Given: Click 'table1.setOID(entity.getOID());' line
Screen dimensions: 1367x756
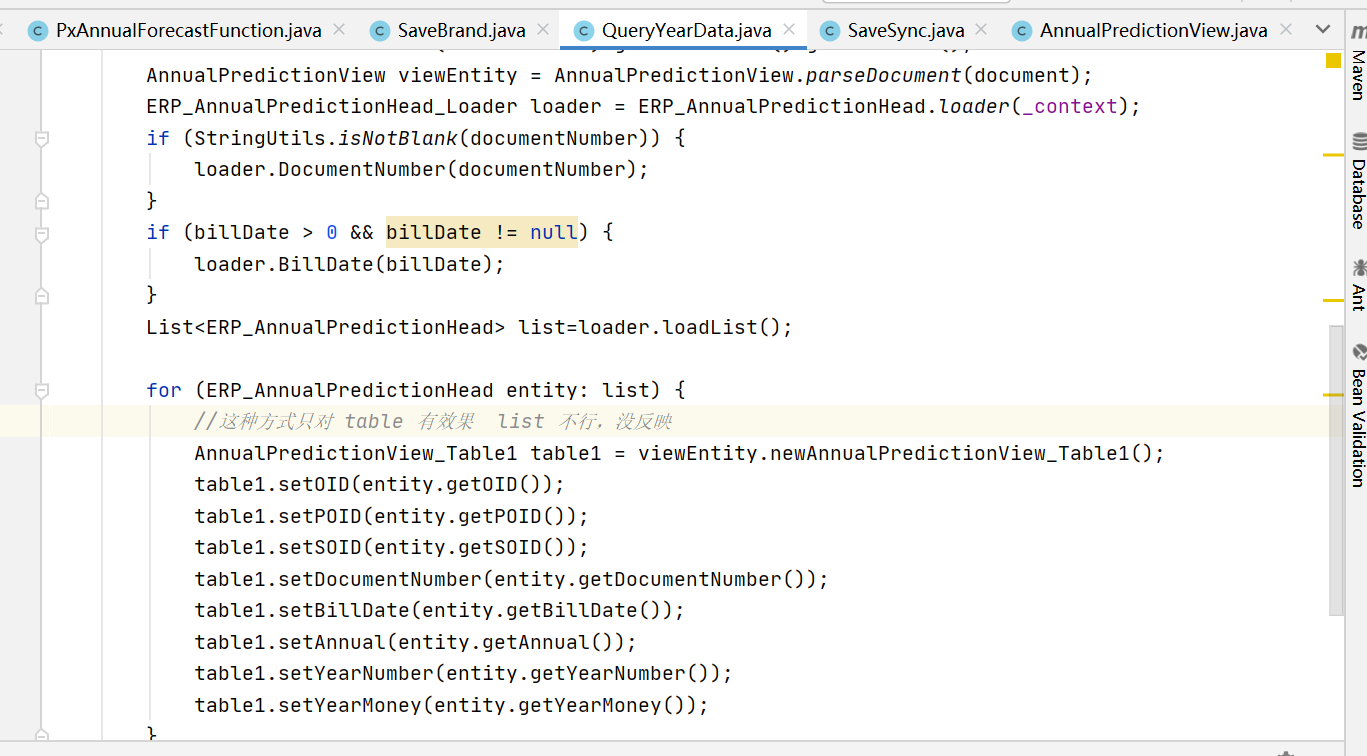Looking at the screenshot, I should click(380, 484).
